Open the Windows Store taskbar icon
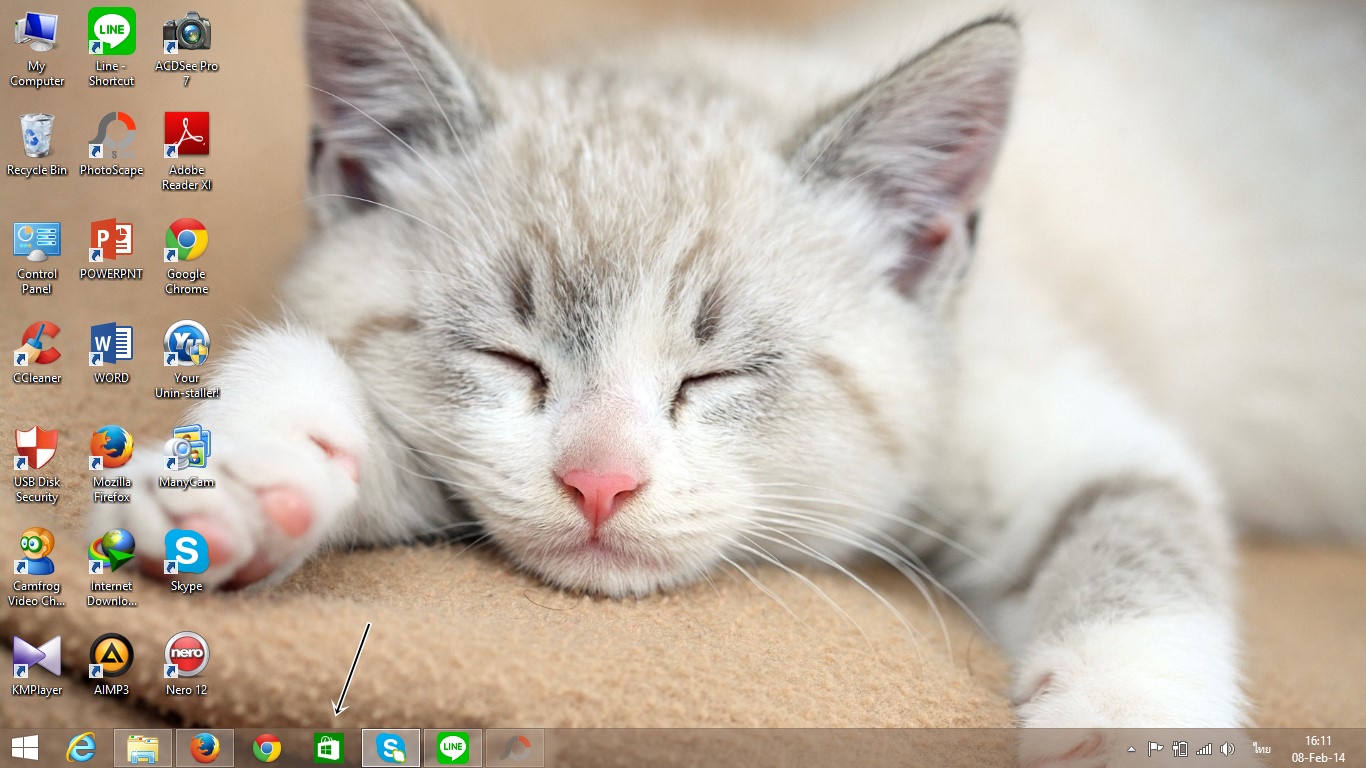This screenshot has height=768, width=1366. click(x=329, y=748)
